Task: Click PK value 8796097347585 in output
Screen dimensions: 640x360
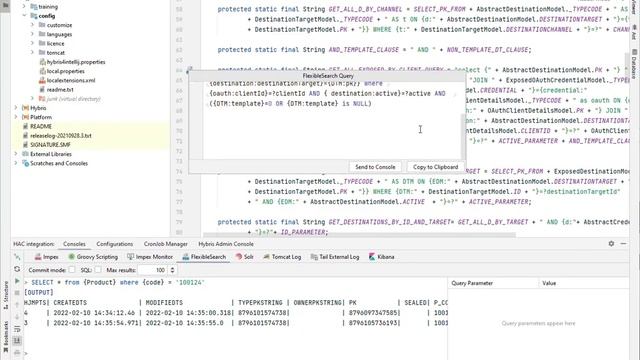Action: pyautogui.click(x=373, y=313)
